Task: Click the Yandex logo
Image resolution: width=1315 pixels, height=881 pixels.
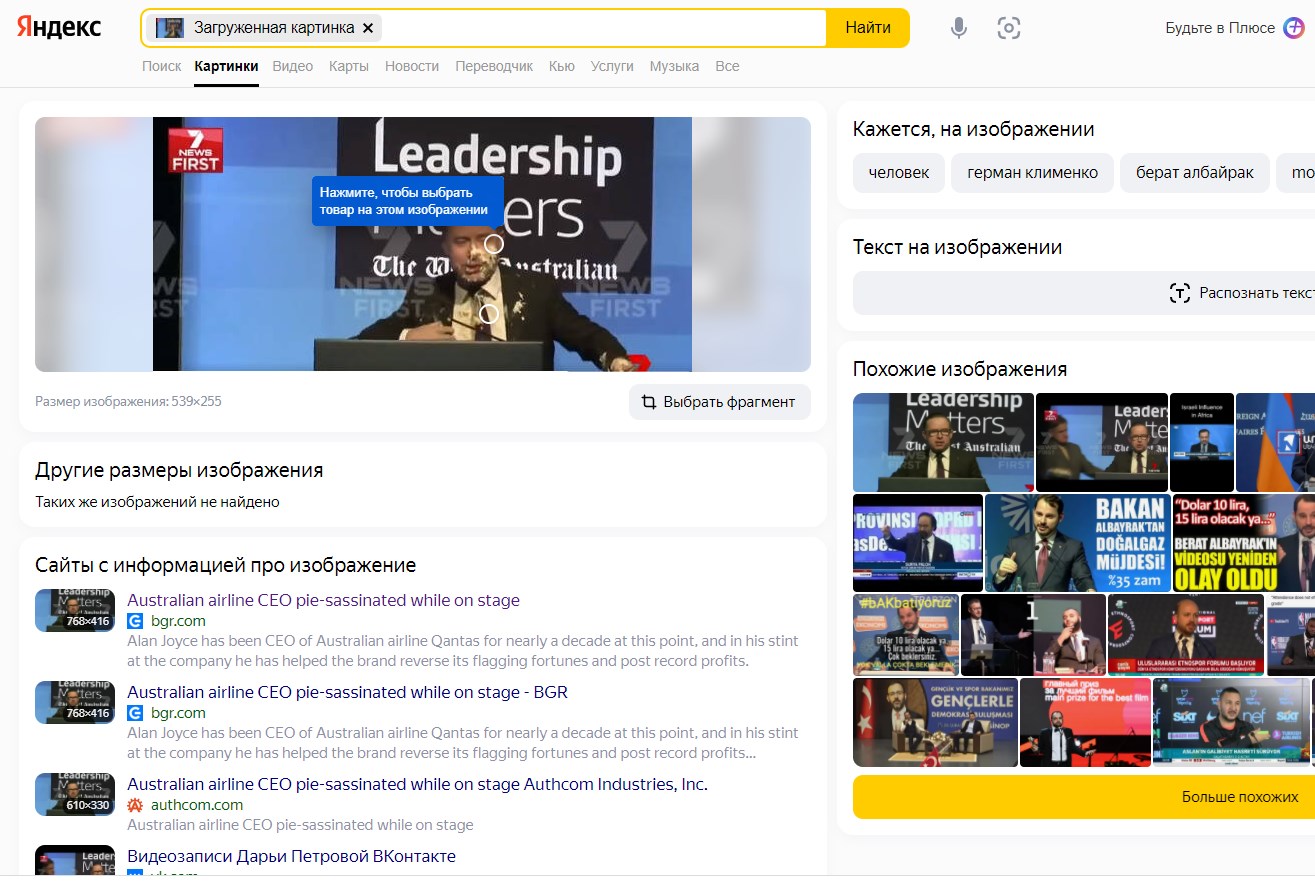Action: pos(59,28)
